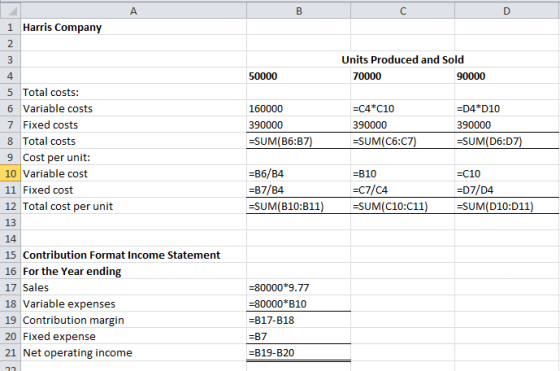The image size is (560, 371).
Task: Select column C header
Action: (402, 11)
